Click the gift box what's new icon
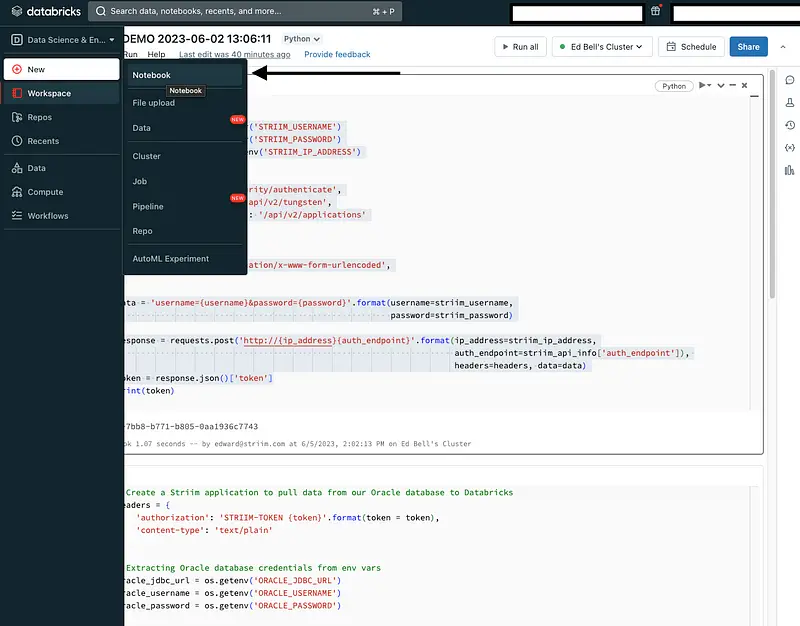 pyautogui.click(x=656, y=12)
